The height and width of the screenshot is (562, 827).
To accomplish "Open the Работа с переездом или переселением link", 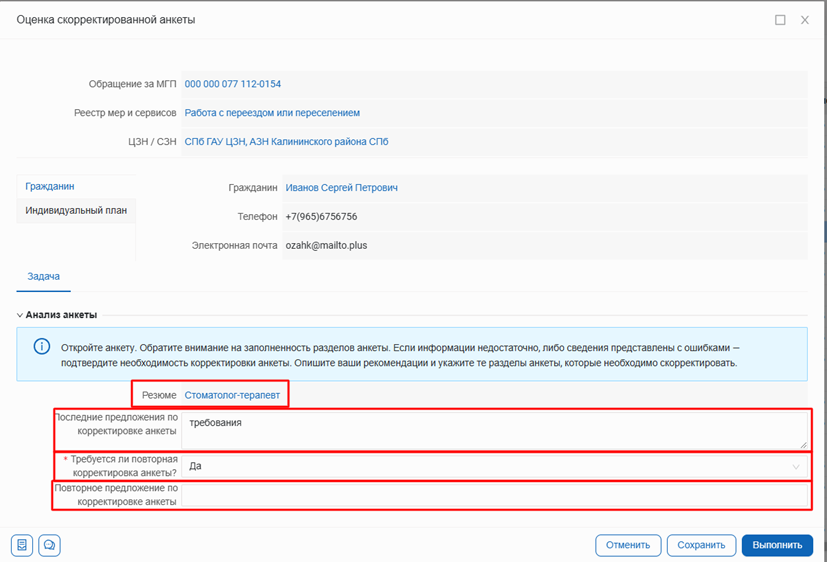I will 272,113.
